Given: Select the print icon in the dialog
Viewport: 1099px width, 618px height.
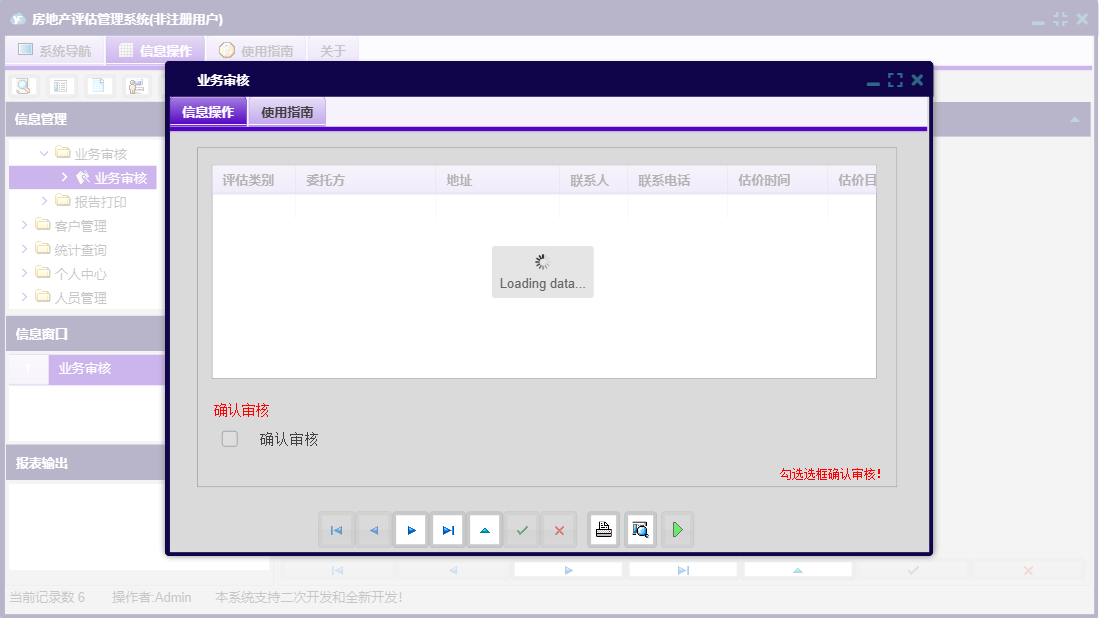Looking at the screenshot, I should click(x=603, y=529).
